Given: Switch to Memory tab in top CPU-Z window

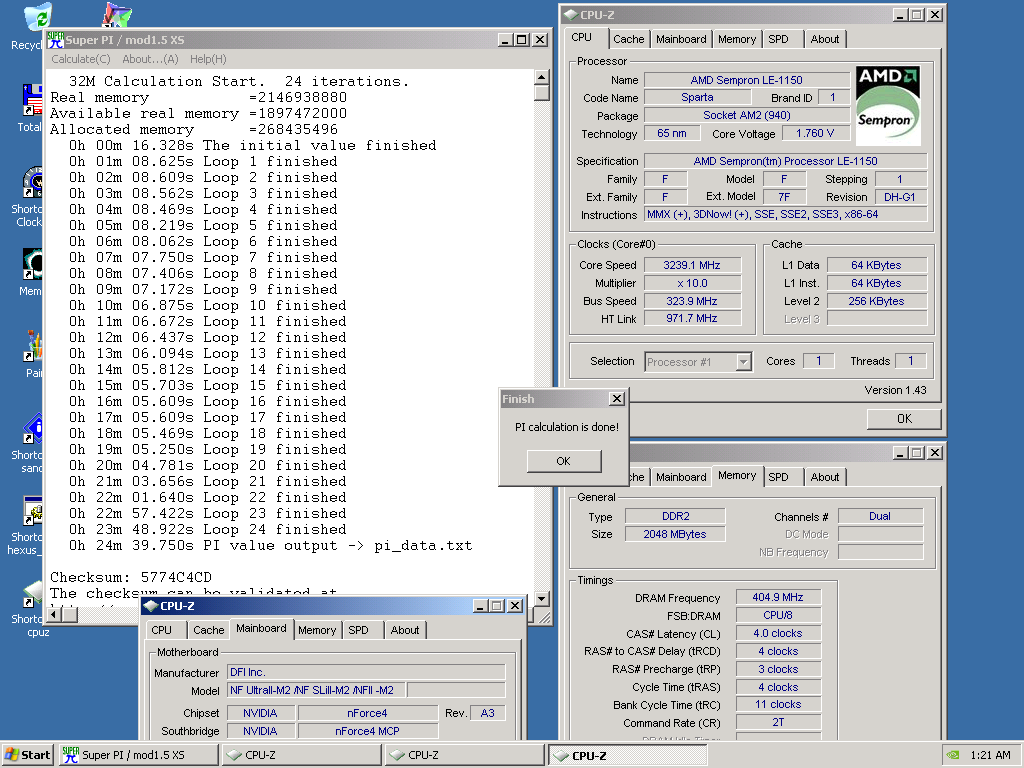Looking at the screenshot, I should pos(737,39).
